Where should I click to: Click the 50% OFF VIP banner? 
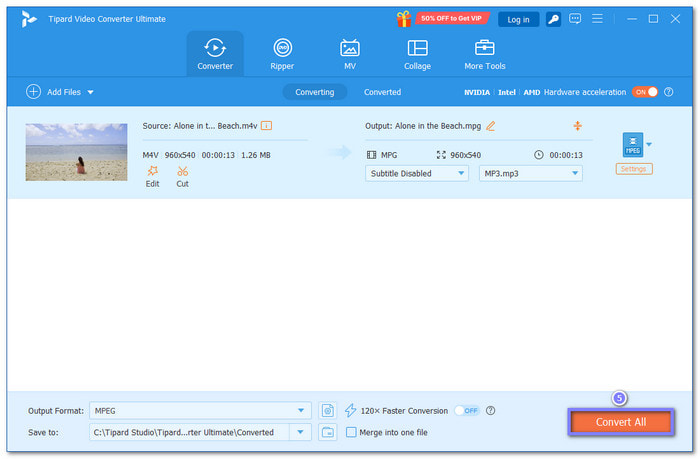pos(443,19)
